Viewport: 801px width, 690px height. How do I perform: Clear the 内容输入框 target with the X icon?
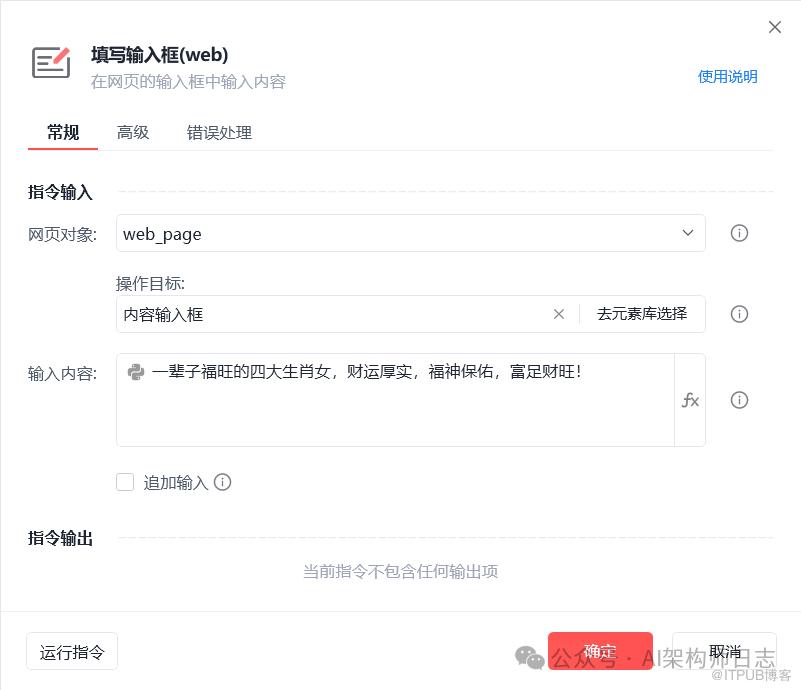[559, 314]
